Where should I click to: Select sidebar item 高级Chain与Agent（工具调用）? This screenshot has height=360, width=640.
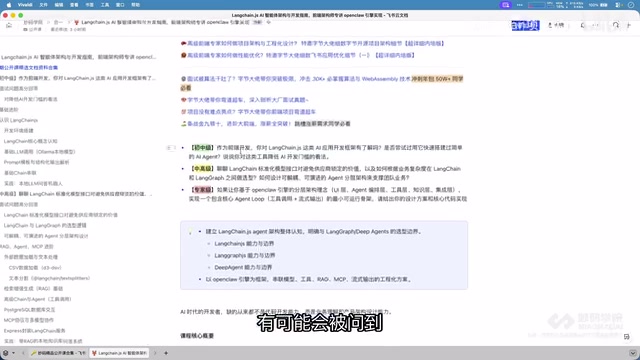pos(38,299)
